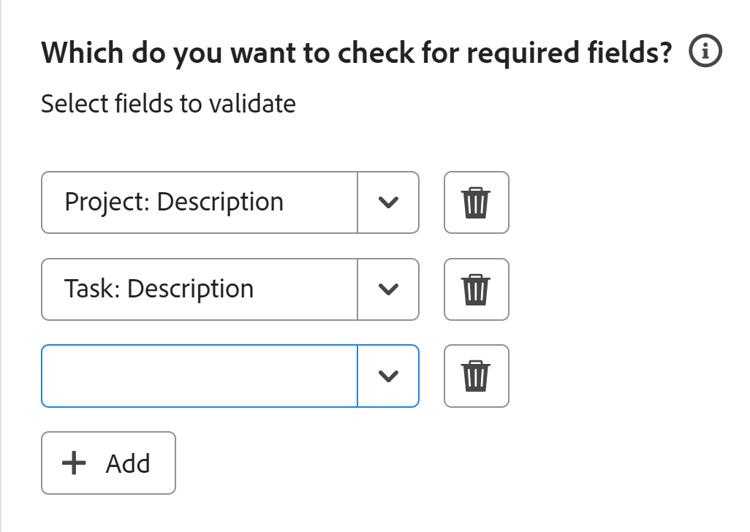Click the word 'Add' on the button
Screen dimensions: 750x532
coord(128,463)
